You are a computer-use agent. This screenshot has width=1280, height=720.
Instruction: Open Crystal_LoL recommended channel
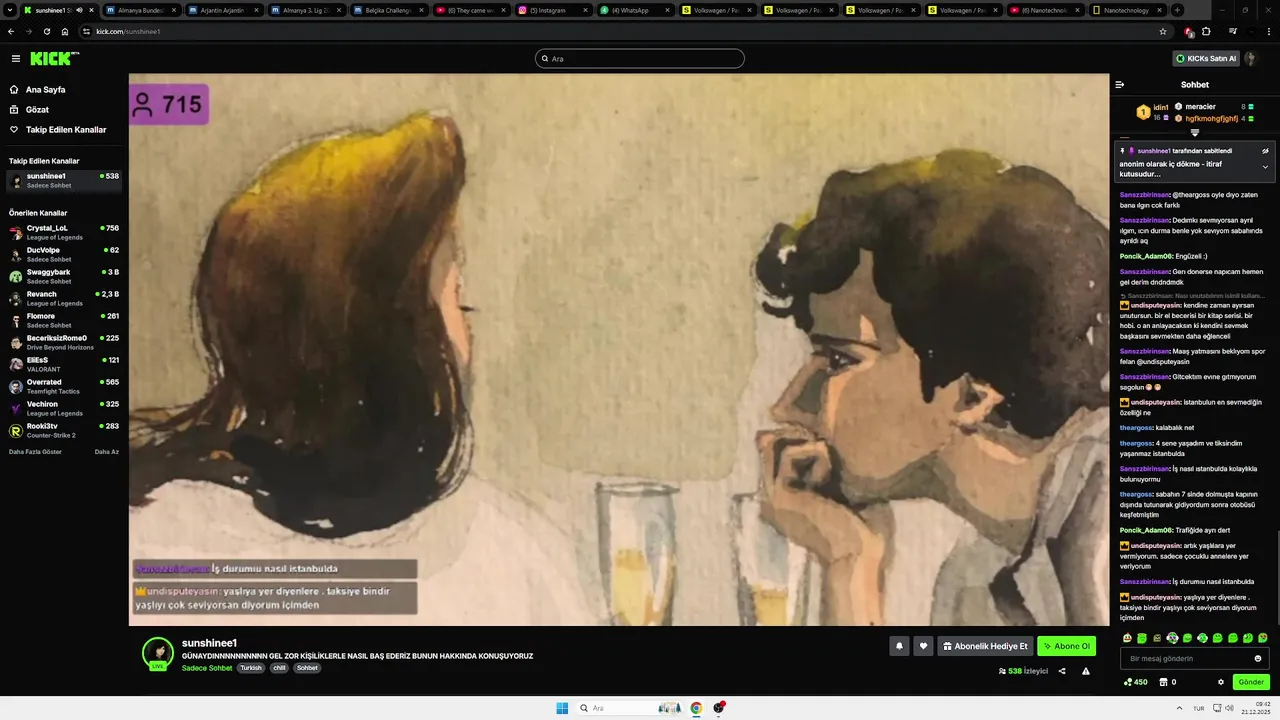[64, 232]
